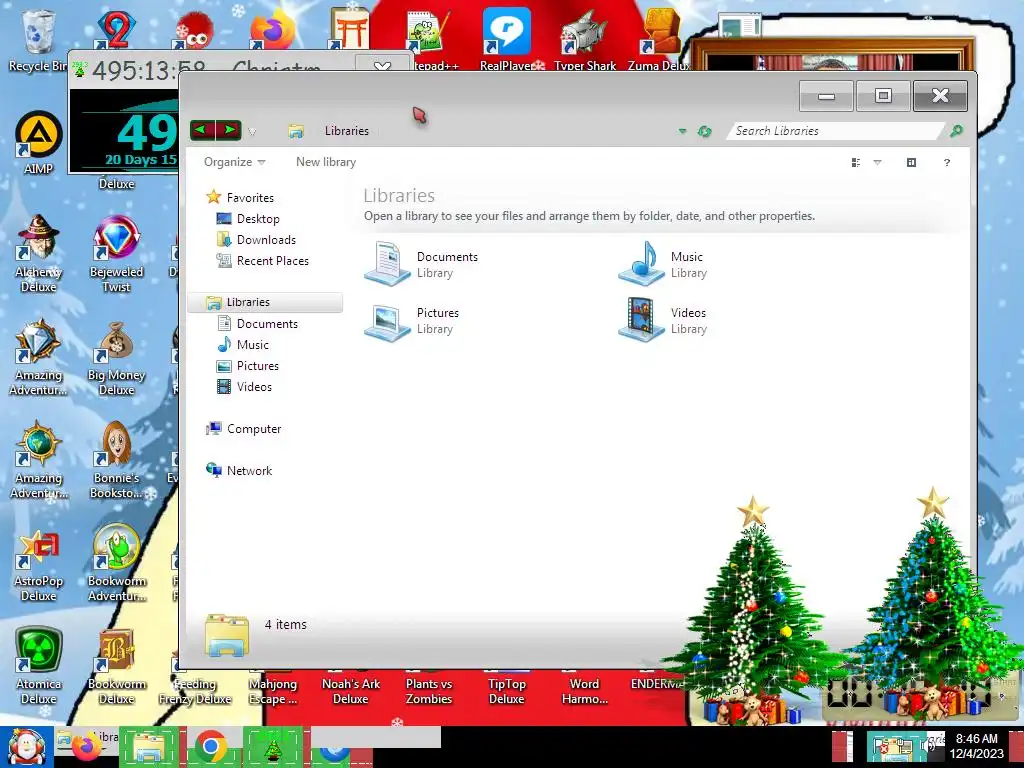Open Recent Places under Favorites
Screen dimensions: 1024x768
[263, 261]
